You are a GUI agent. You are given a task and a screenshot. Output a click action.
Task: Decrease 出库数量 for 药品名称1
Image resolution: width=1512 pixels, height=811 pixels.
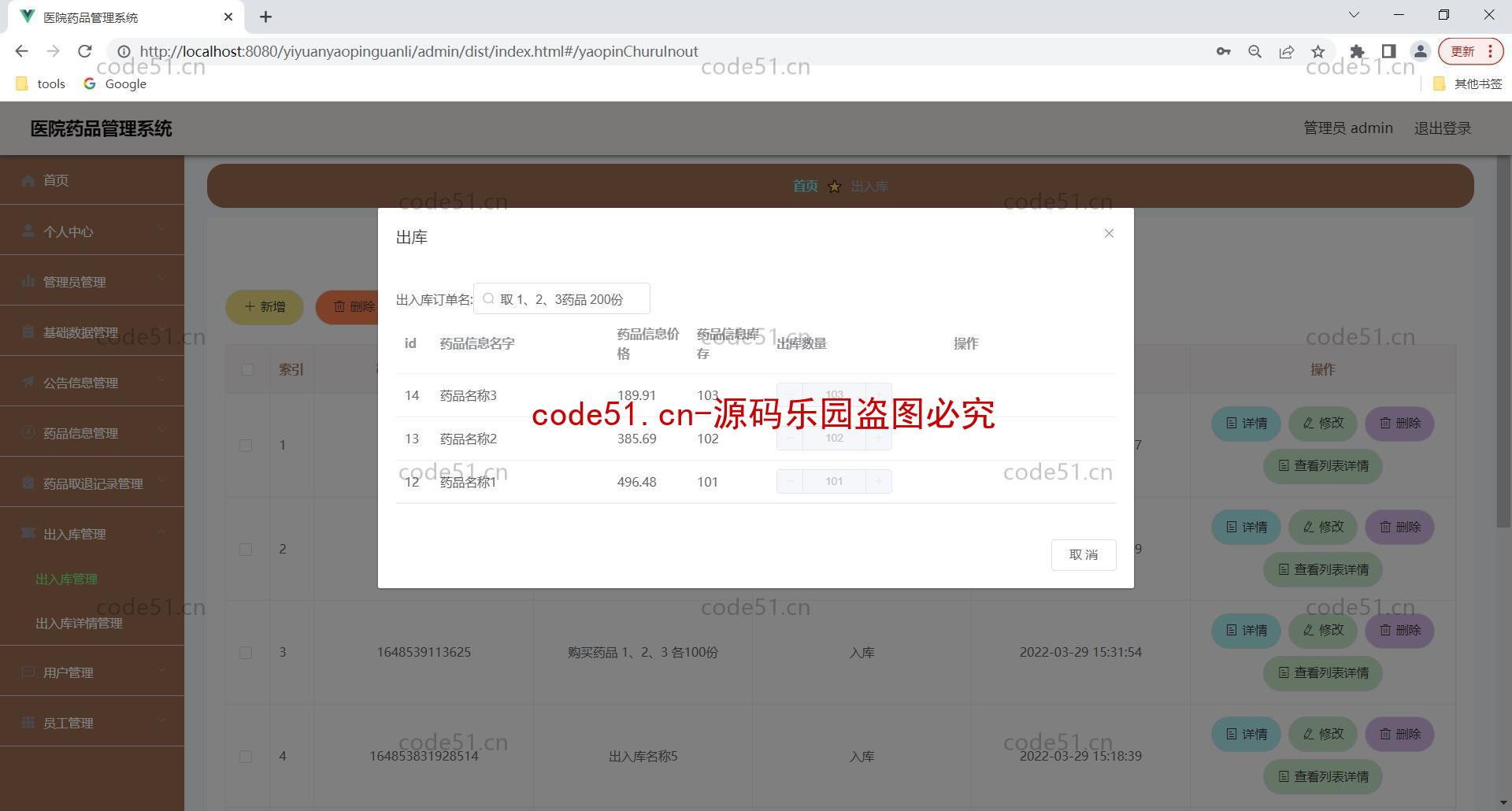pos(789,481)
